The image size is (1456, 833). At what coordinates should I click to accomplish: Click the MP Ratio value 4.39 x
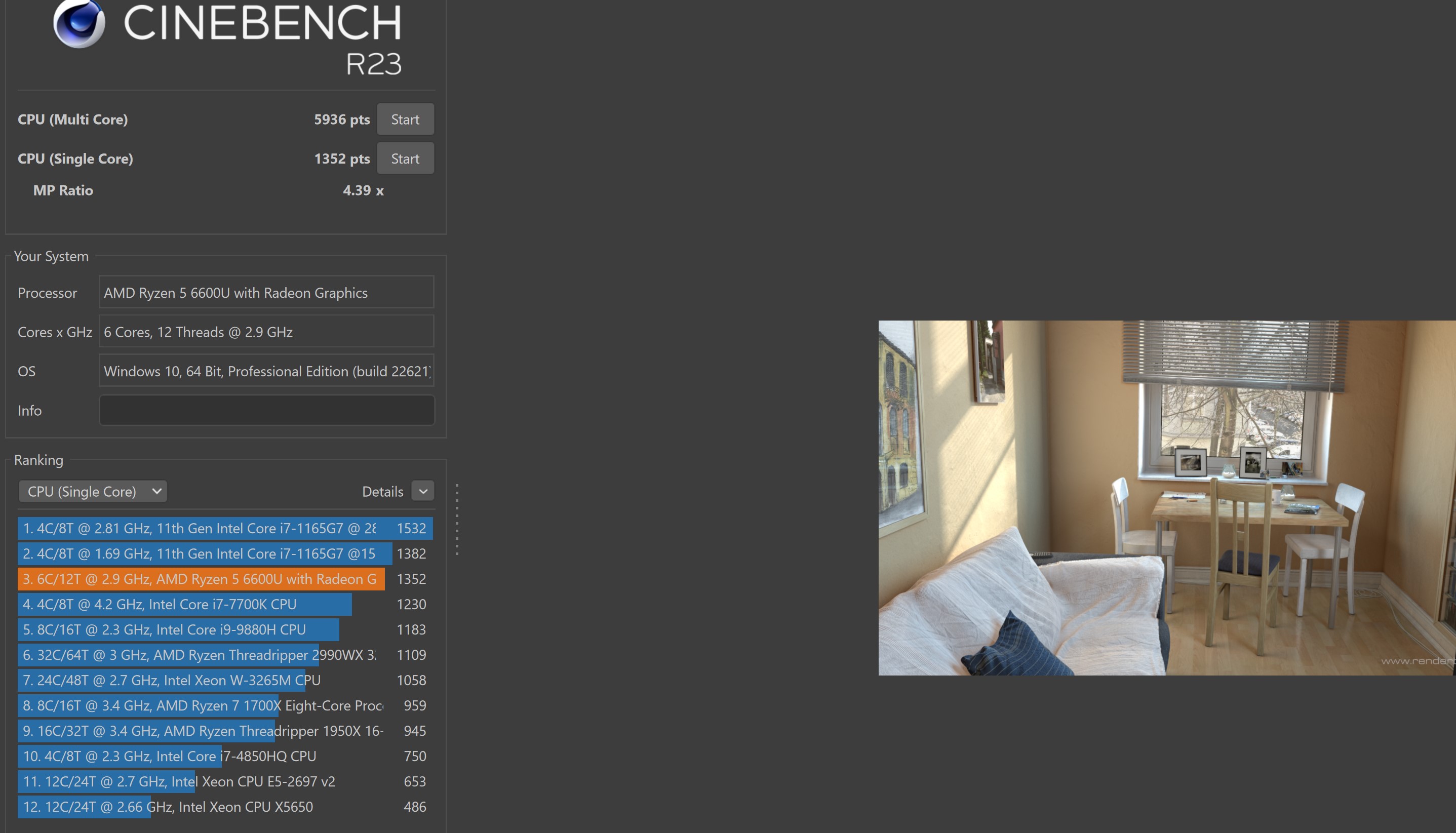363,190
